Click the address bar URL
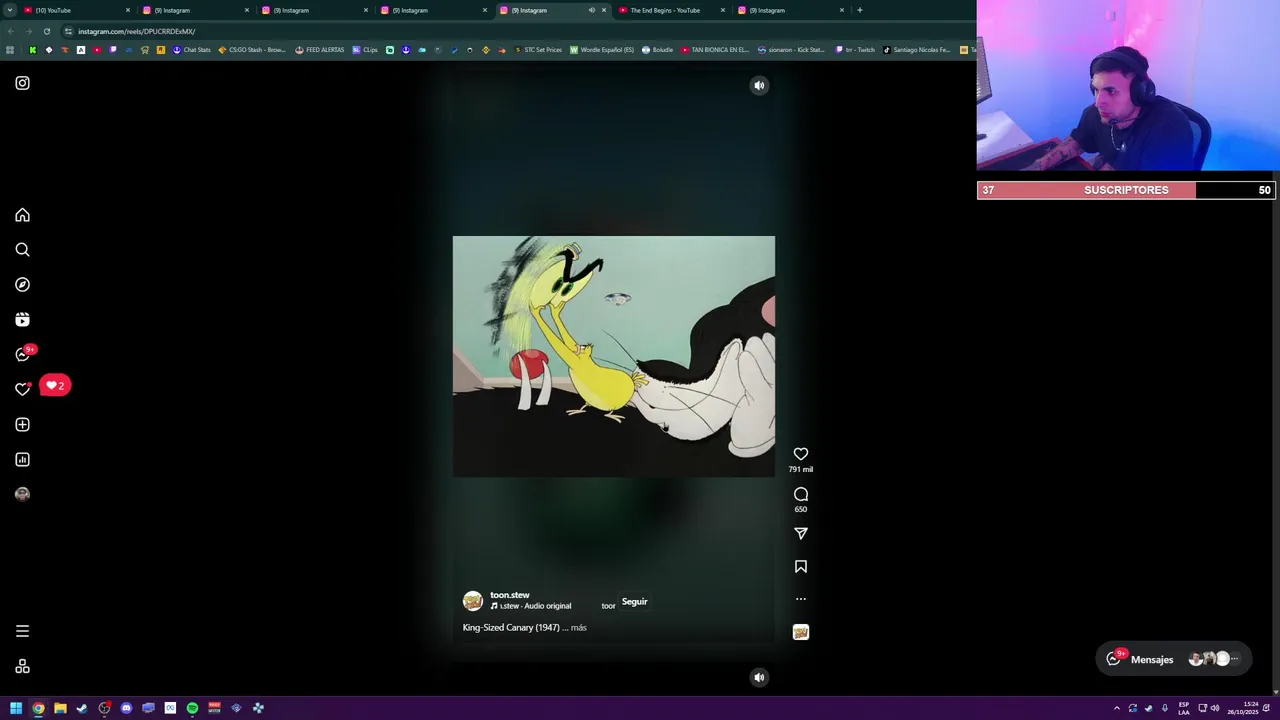The height and width of the screenshot is (720, 1280). click(x=136, y=31)
